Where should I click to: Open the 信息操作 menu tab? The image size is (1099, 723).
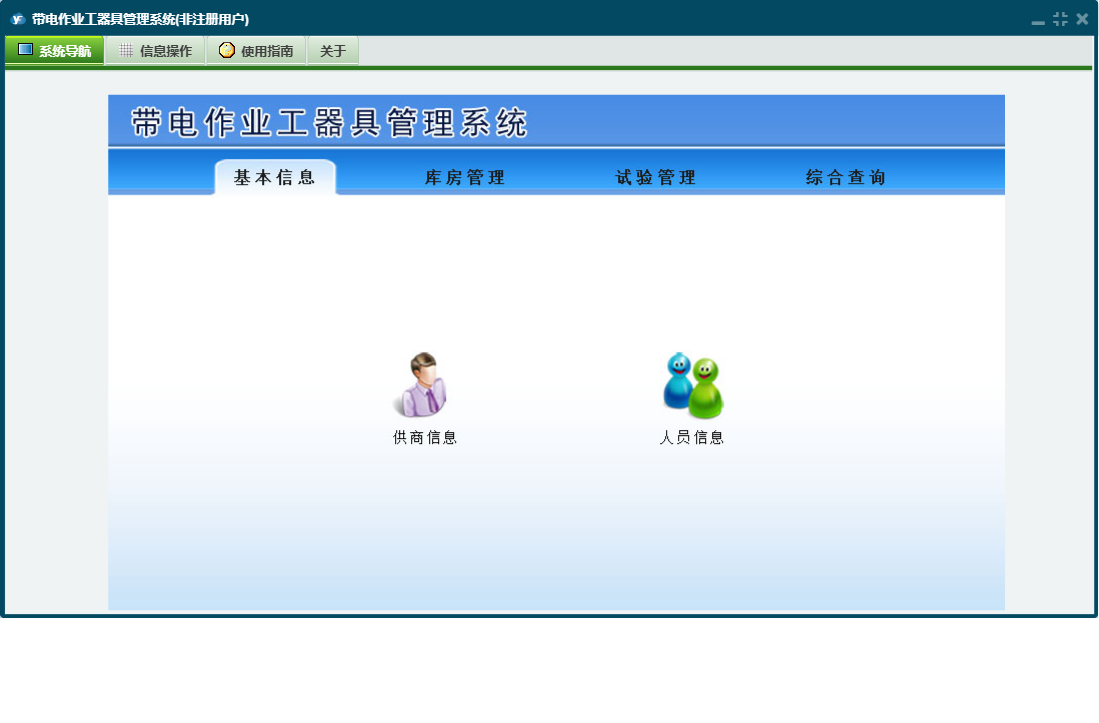[x=156, y=50]
